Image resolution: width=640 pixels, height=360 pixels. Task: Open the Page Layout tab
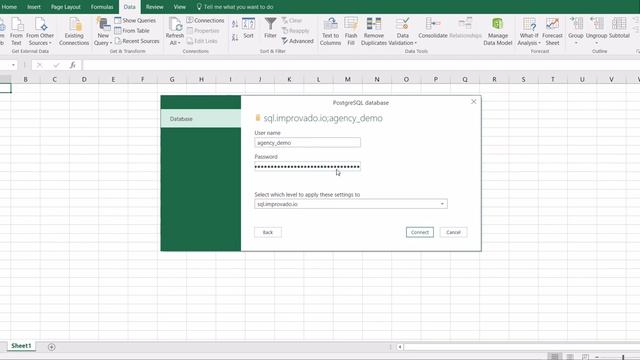[66, 7]
